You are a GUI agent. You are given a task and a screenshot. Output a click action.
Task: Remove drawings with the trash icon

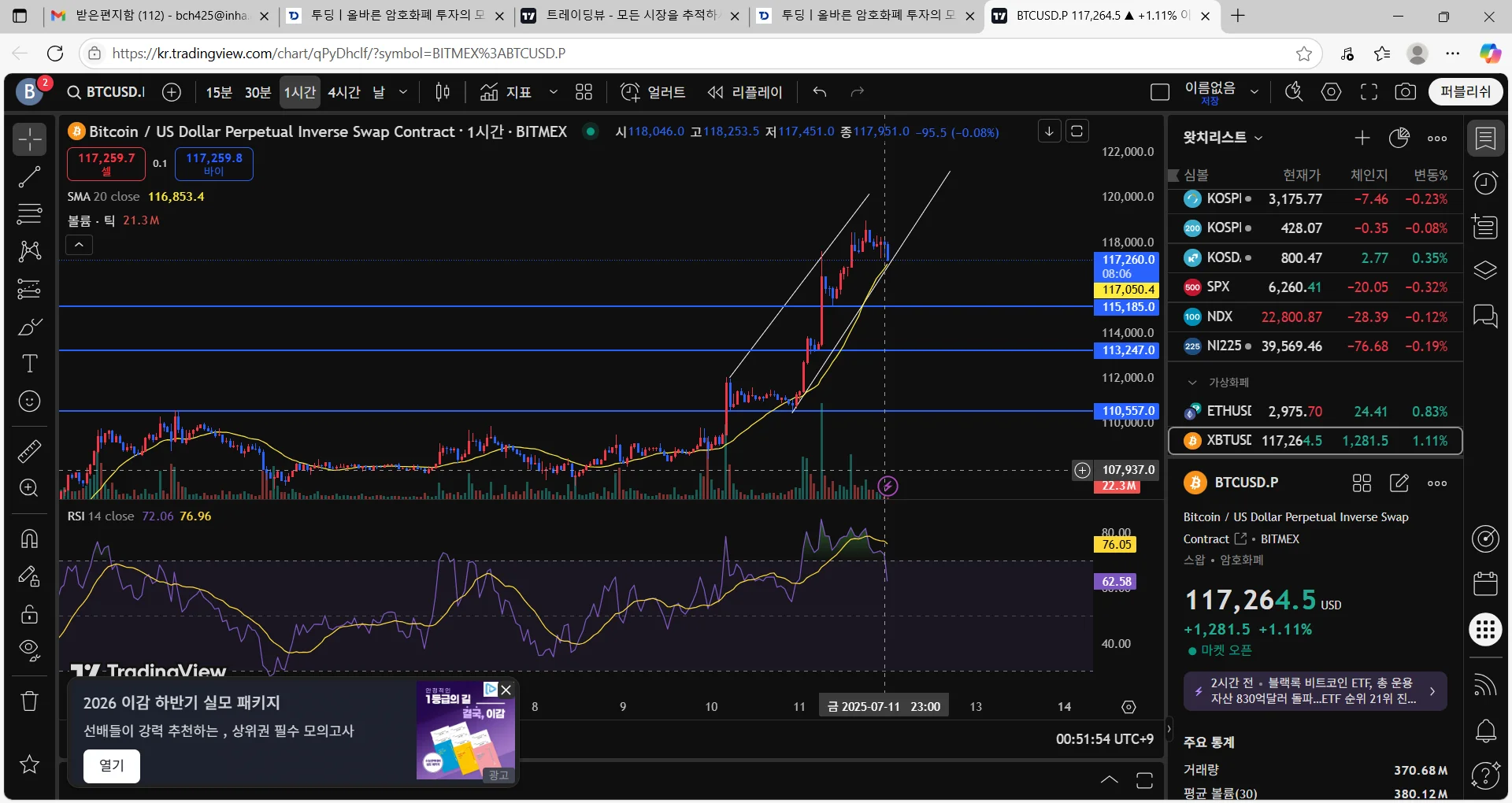(30, 701)
